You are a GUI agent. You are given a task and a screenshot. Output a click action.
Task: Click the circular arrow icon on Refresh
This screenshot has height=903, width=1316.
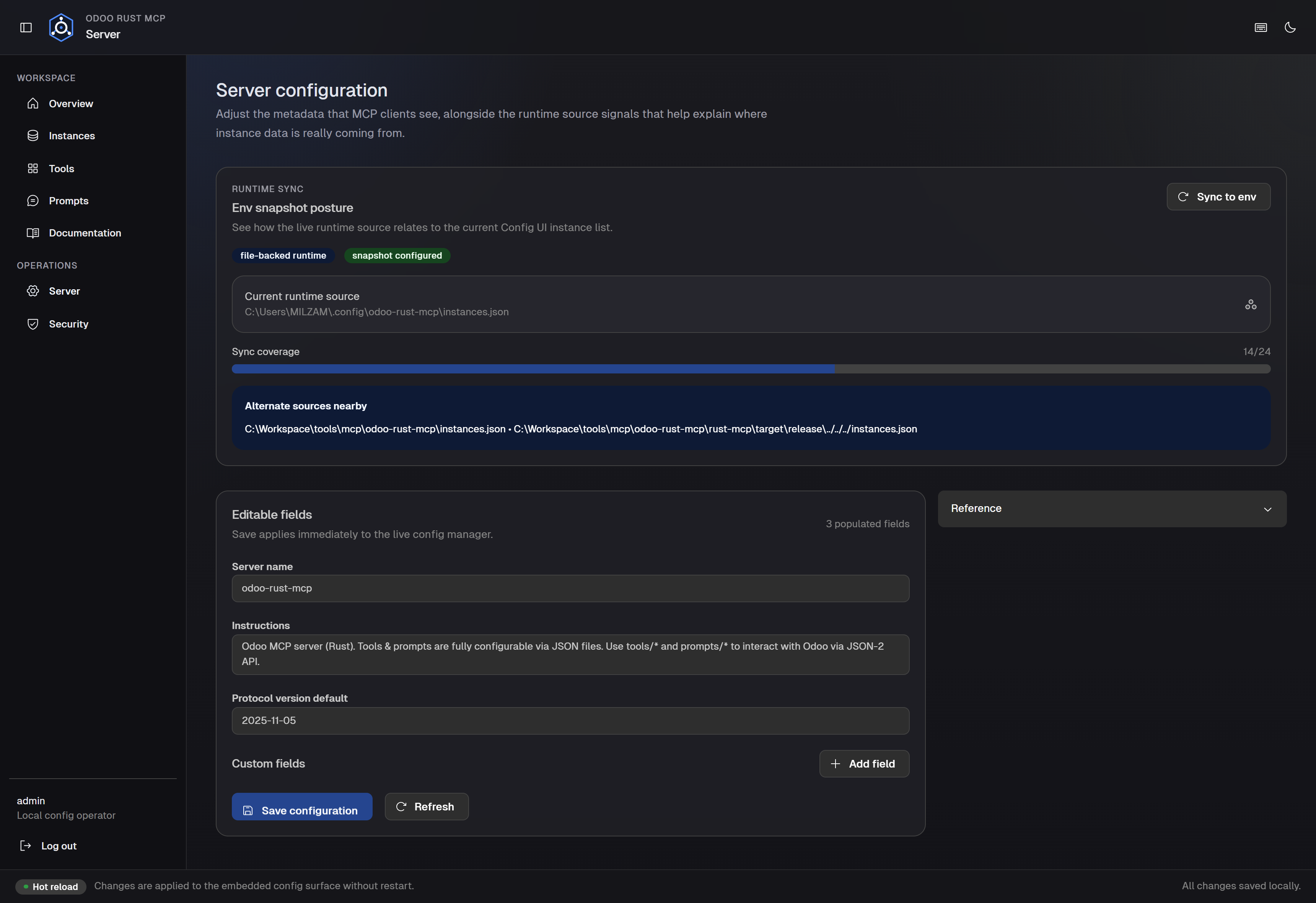tap(401, 807)
